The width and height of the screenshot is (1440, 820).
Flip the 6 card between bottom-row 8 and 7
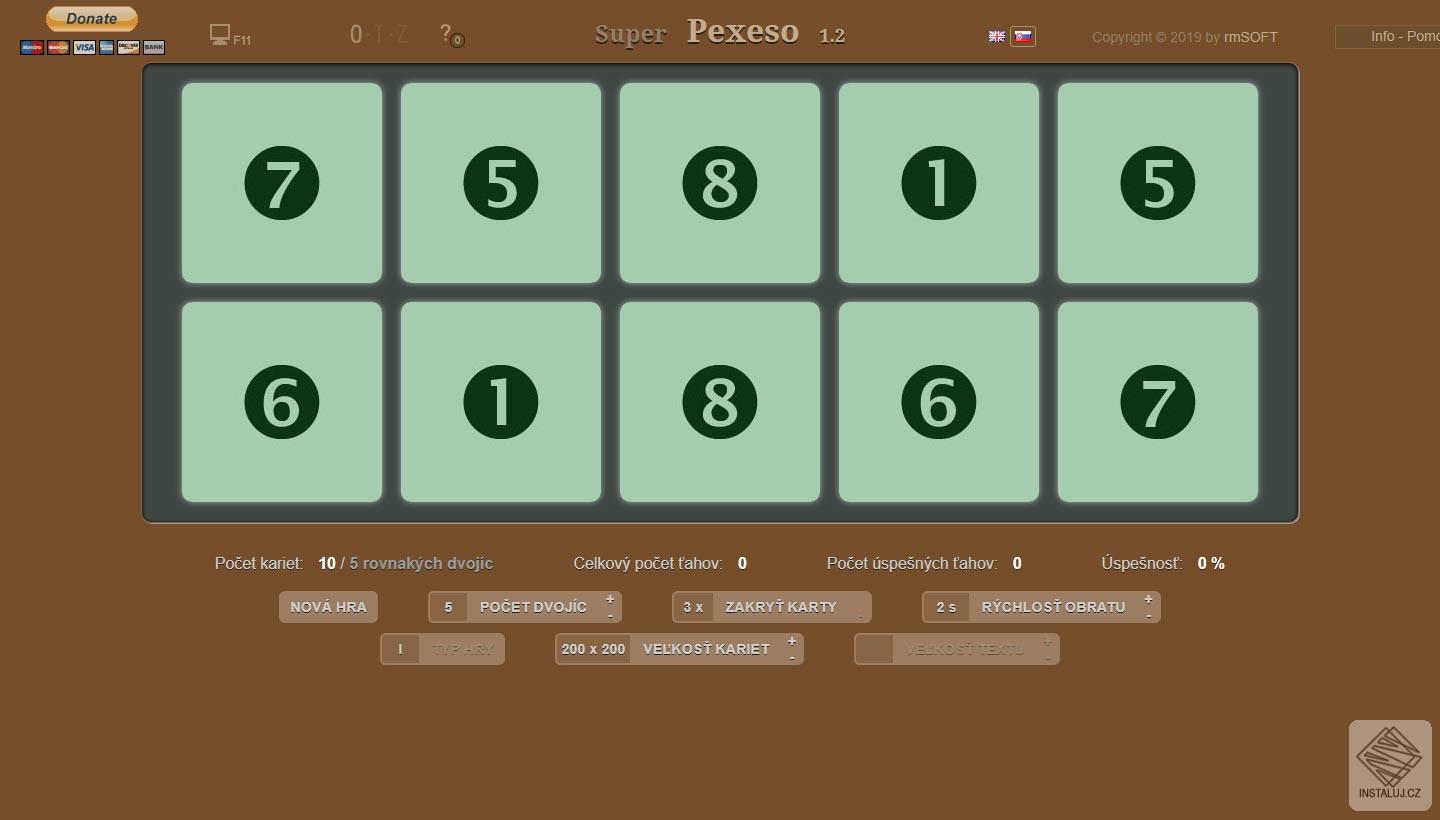tap(939, 402)
